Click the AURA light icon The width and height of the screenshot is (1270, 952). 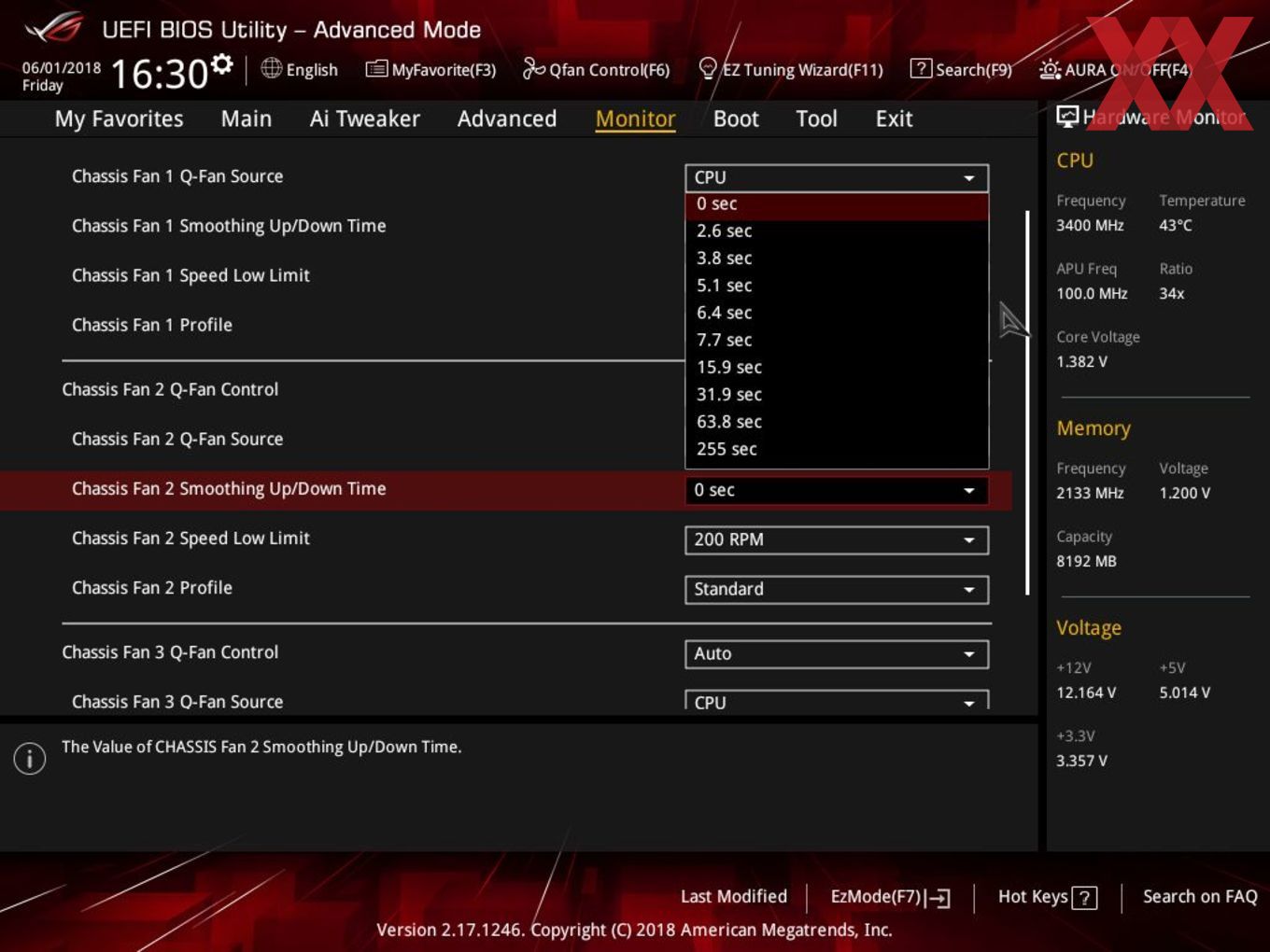point(1050,69)
